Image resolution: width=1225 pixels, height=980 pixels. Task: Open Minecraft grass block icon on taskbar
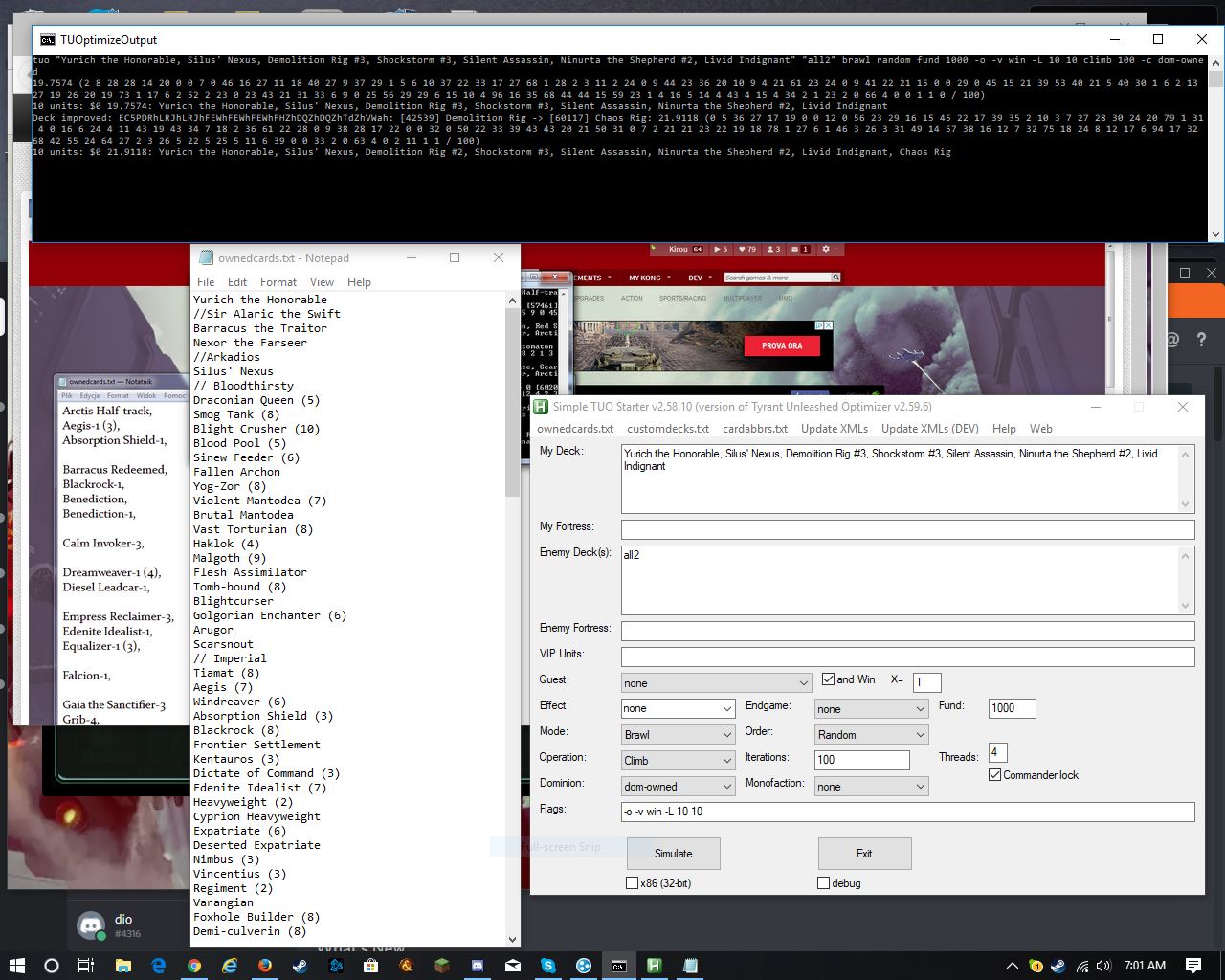[x=442, y=966]
